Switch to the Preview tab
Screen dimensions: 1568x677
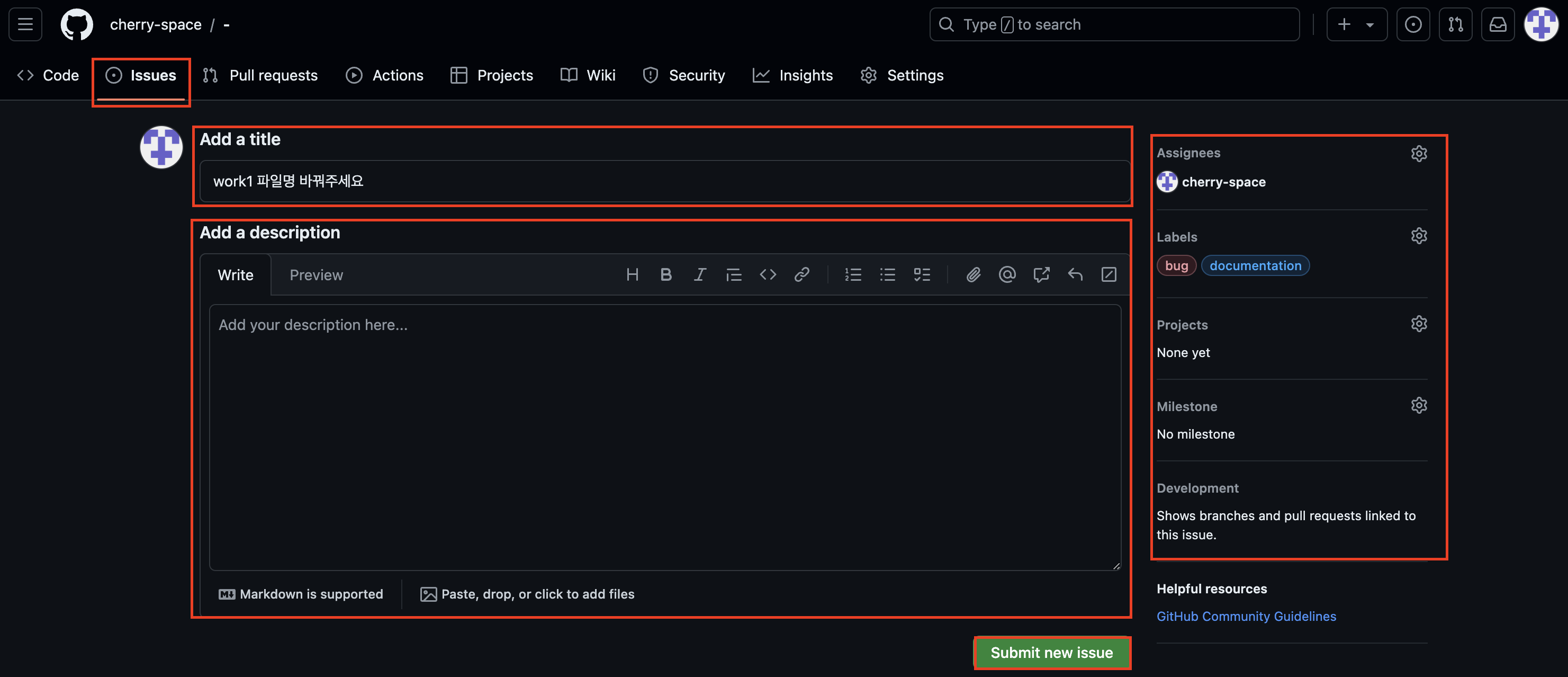click(x=316, y=275)
